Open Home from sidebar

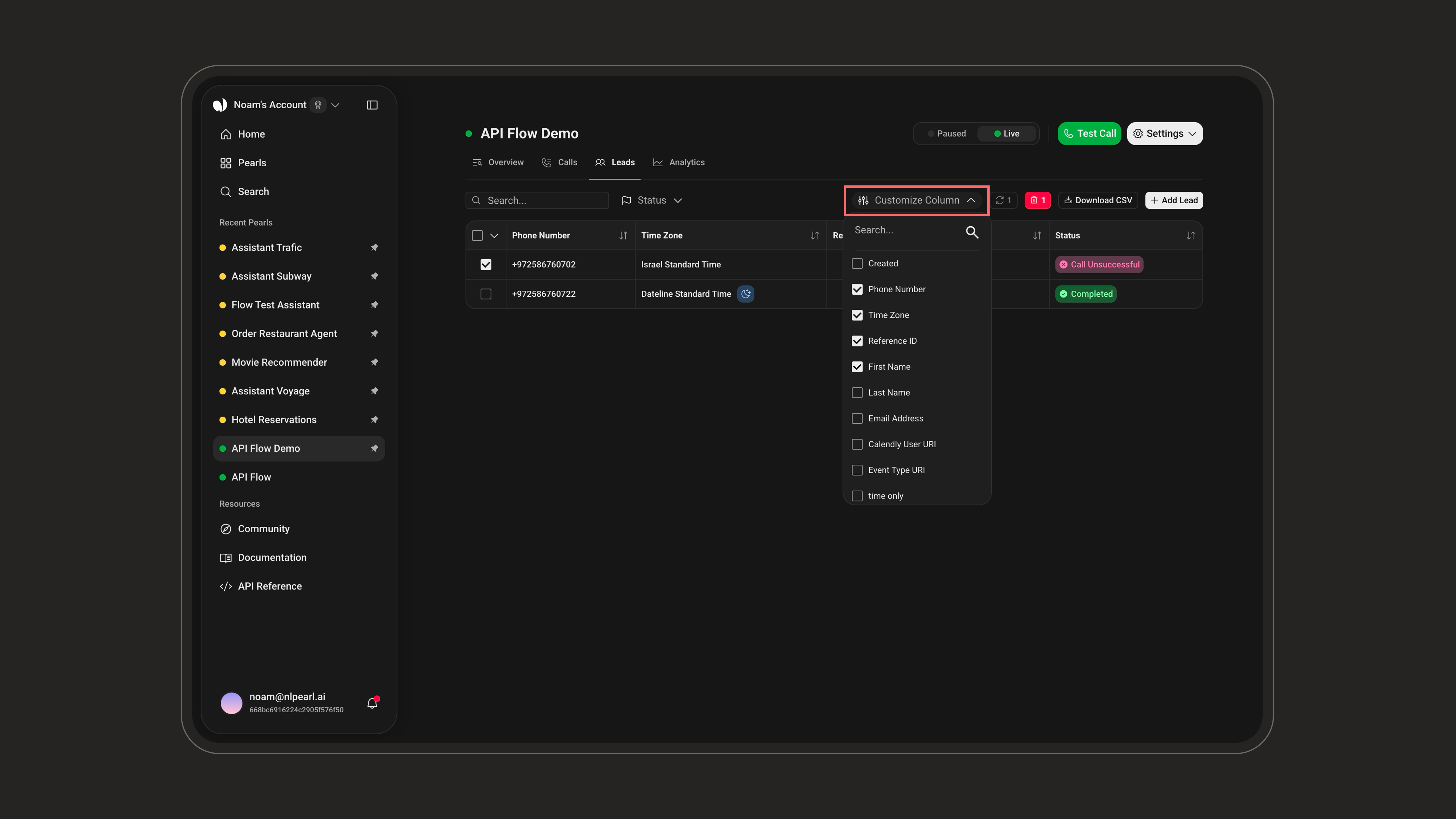pos(251,135)
